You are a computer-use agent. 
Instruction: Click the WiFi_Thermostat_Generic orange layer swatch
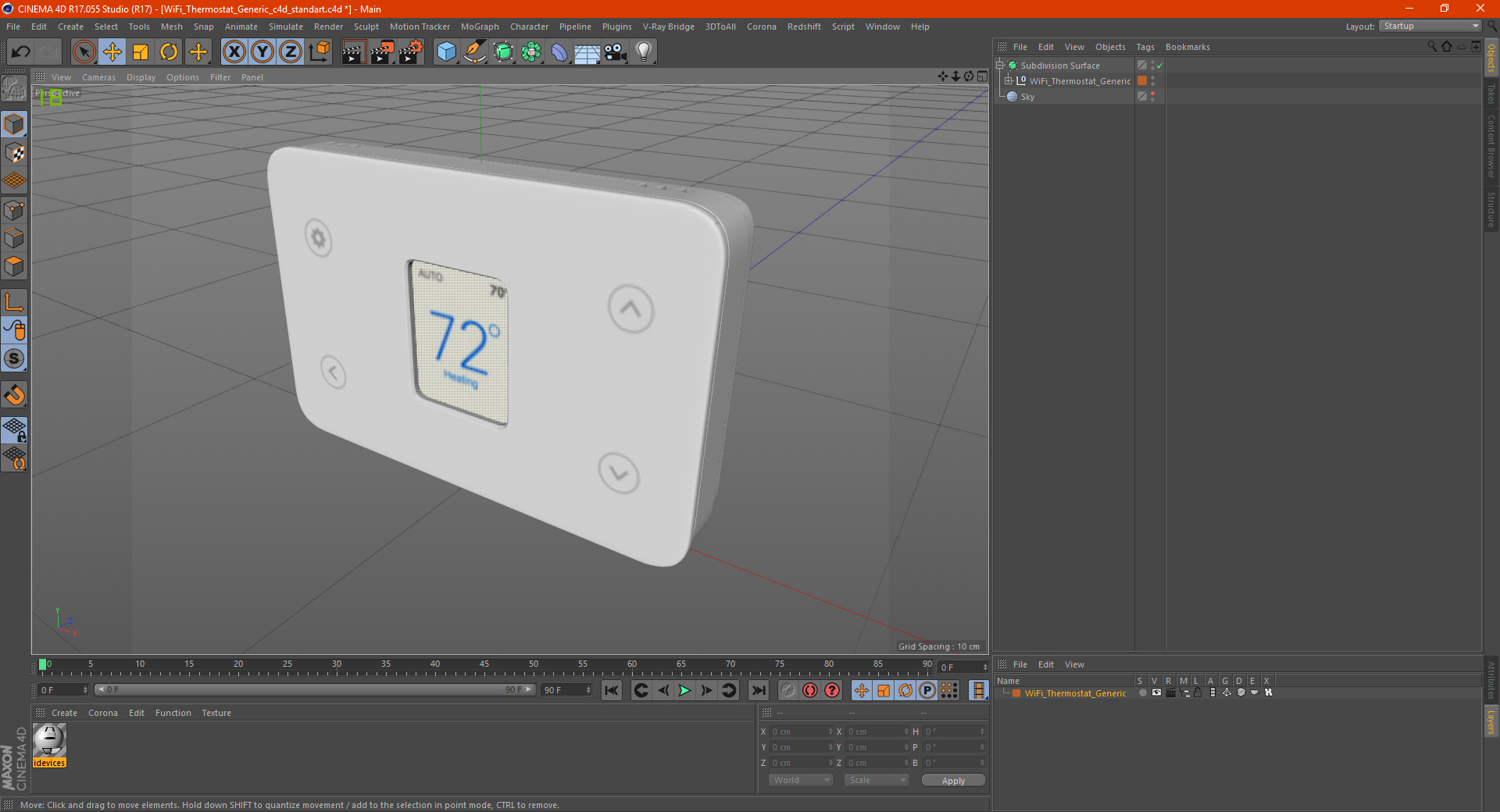1142,81
